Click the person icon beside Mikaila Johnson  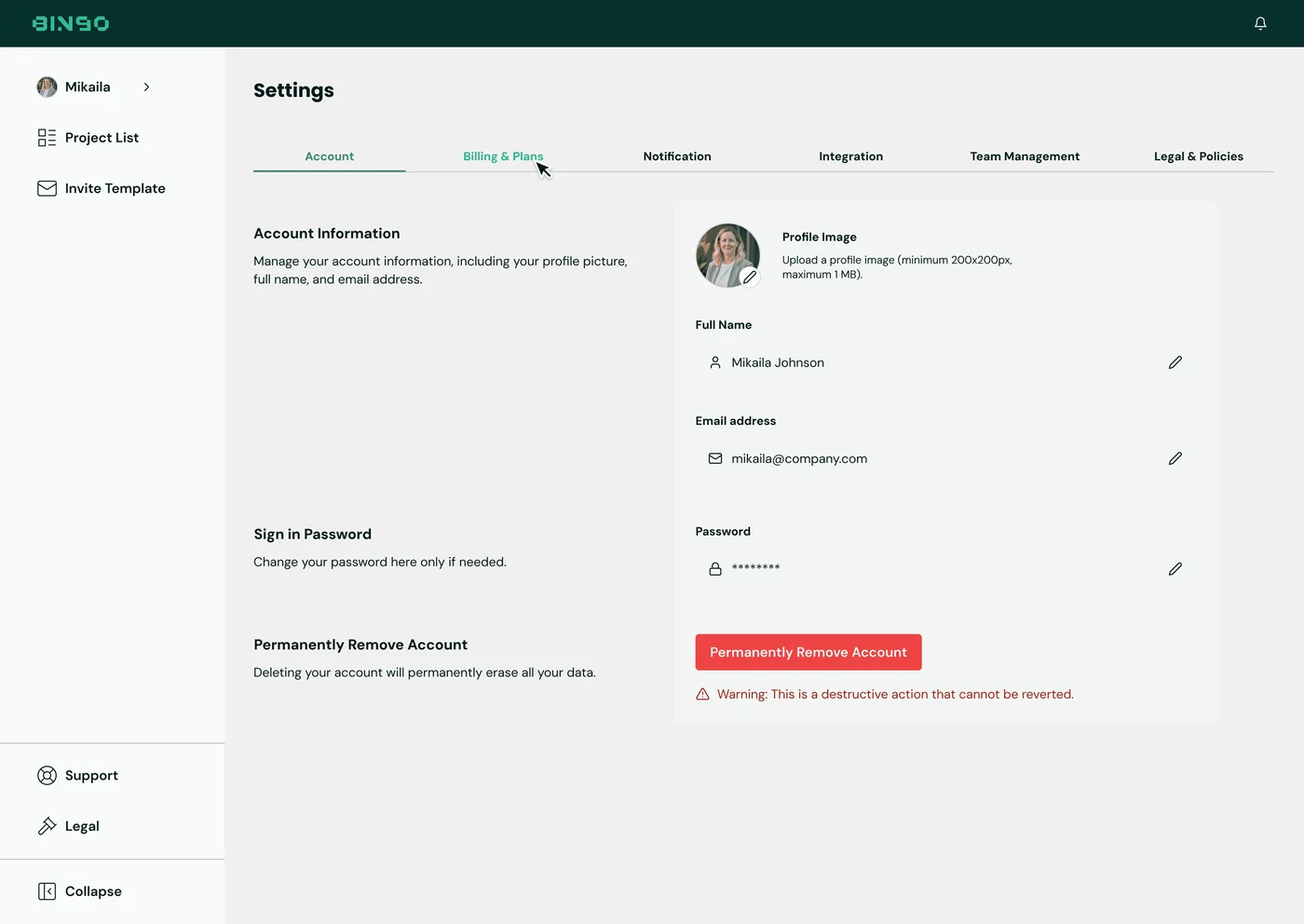tap(715, 362)
